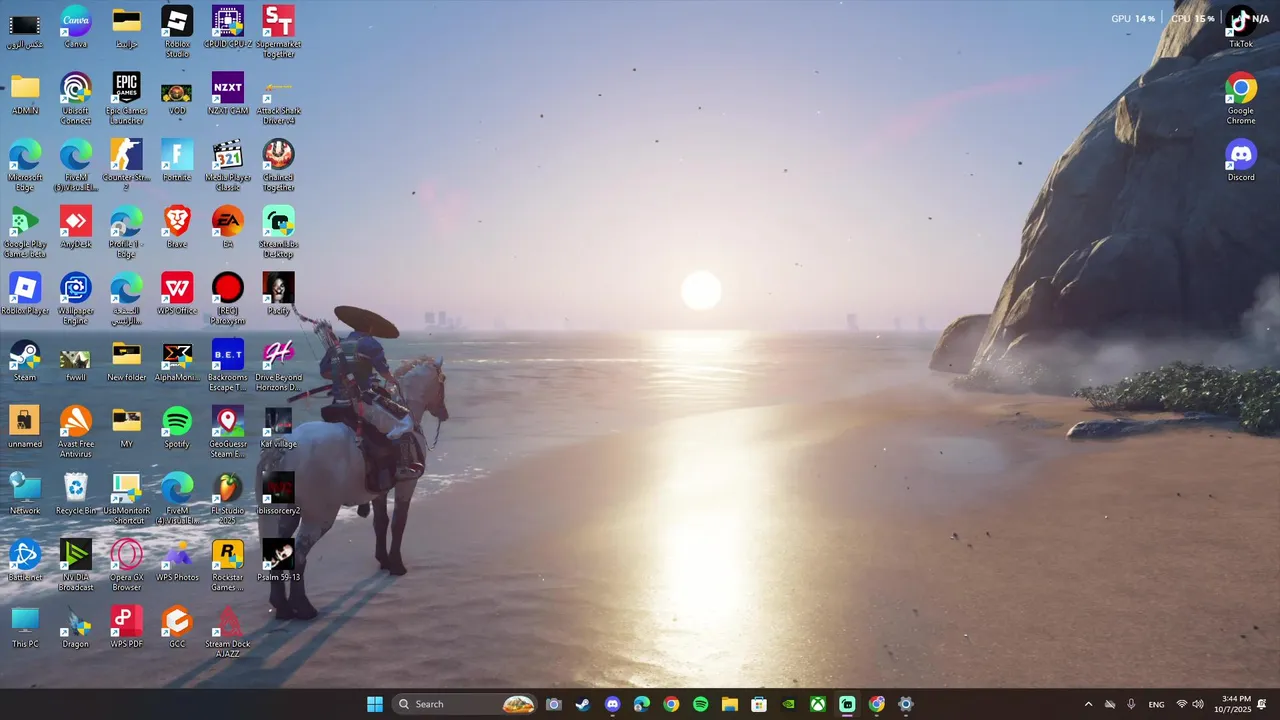Open the Xbox app from the taskbar
Image resolution: width=1280 pixels, height=720 pixels.
tap(818, 704)
